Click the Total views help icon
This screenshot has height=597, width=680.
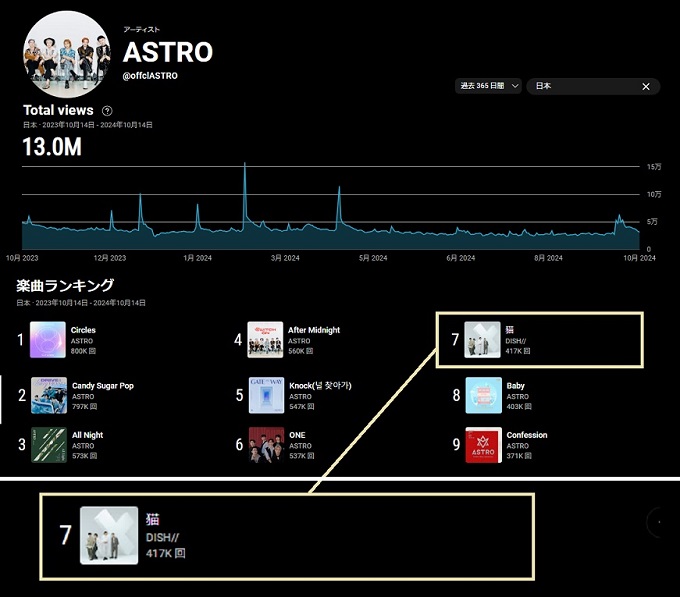coord(107,111)
